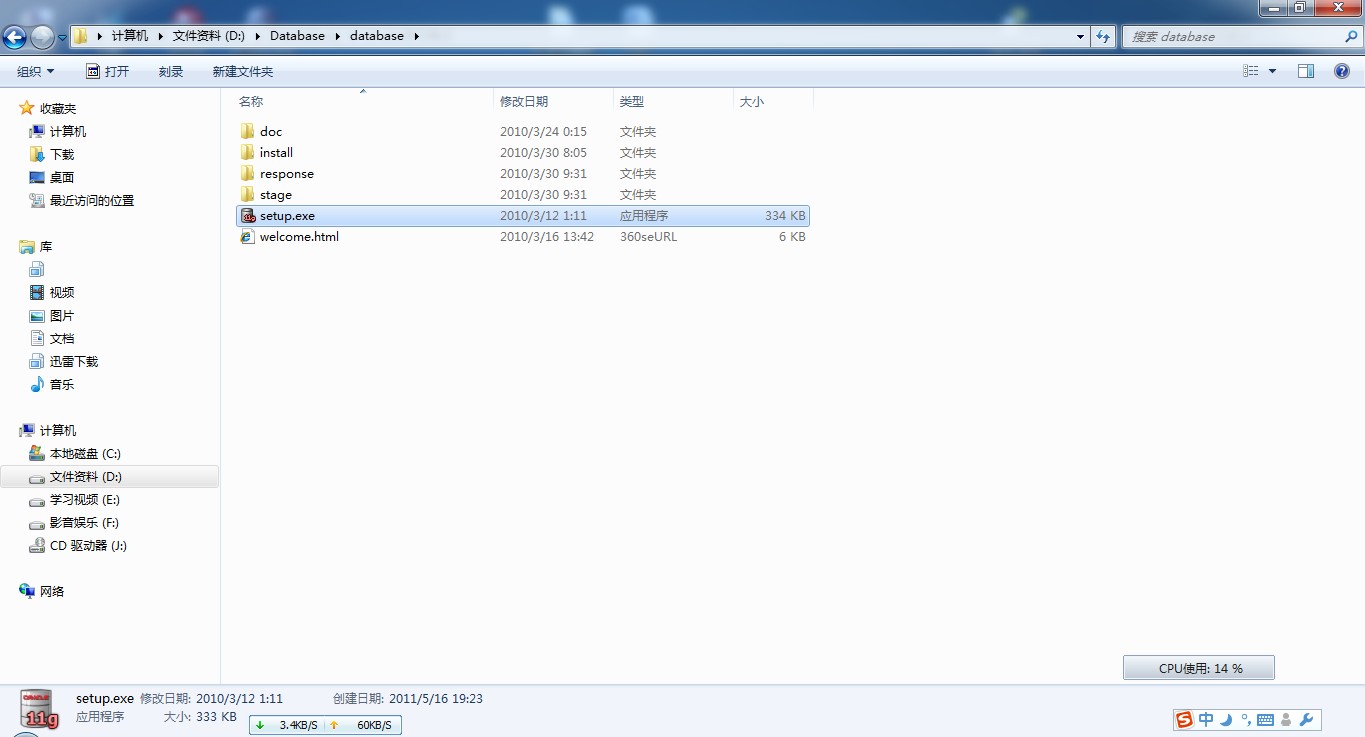Open Help via the question mark icon
The width and height of the screenshot is (1365, 737).
(1342, 71)
